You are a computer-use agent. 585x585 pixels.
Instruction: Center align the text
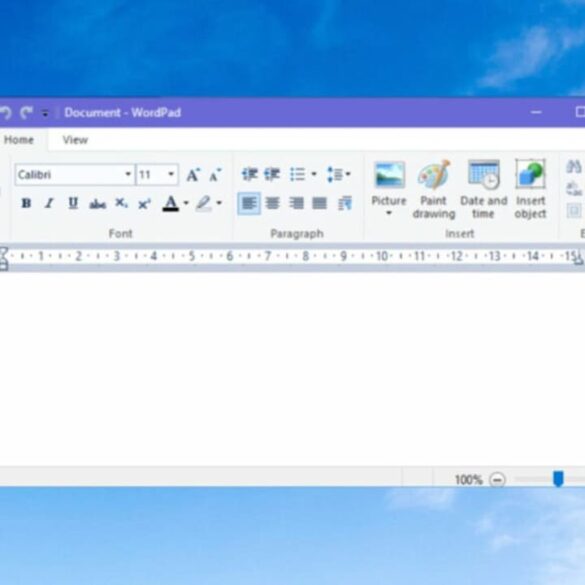point(273,203)
